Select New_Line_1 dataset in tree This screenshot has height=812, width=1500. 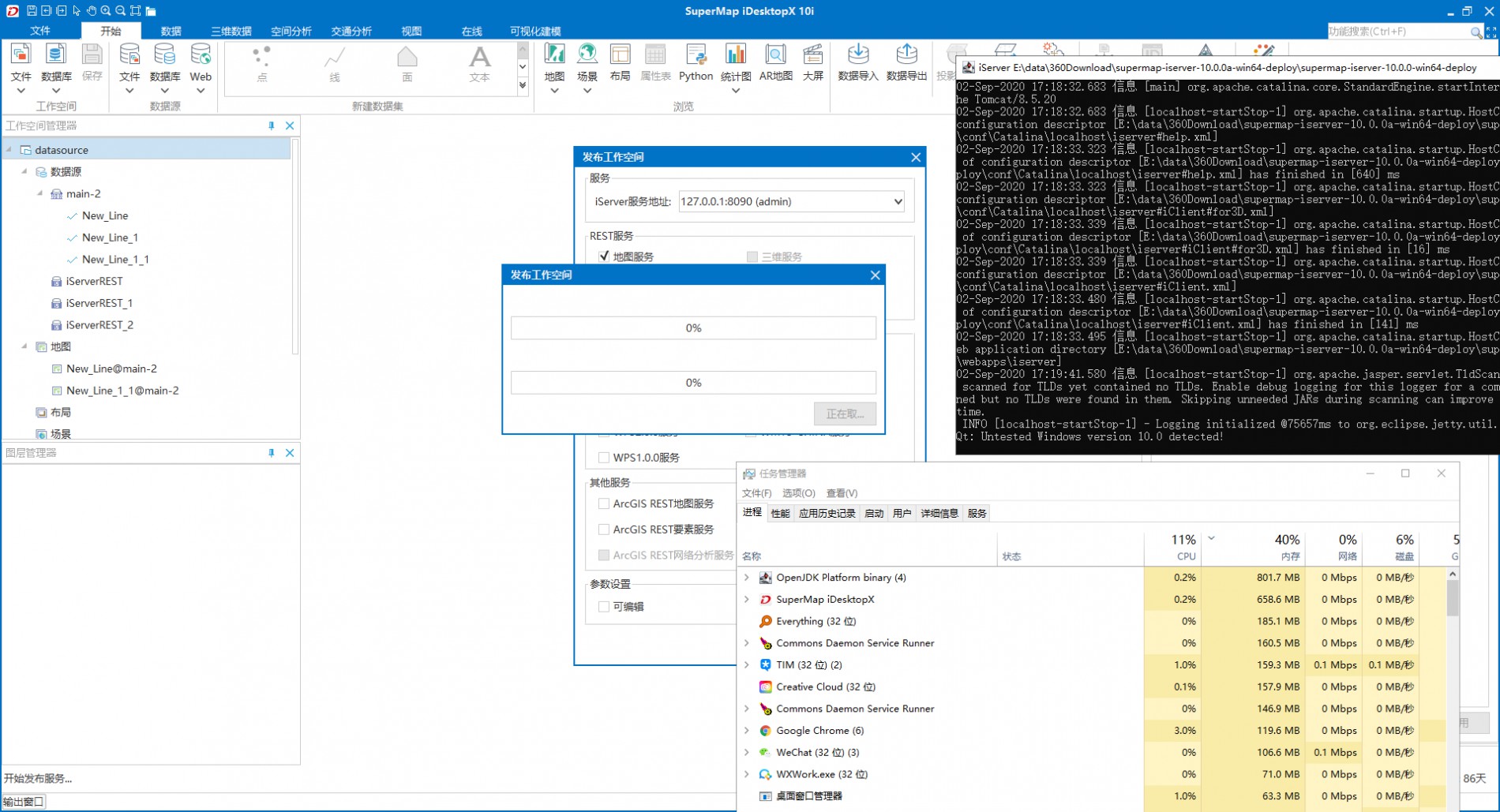110,238
